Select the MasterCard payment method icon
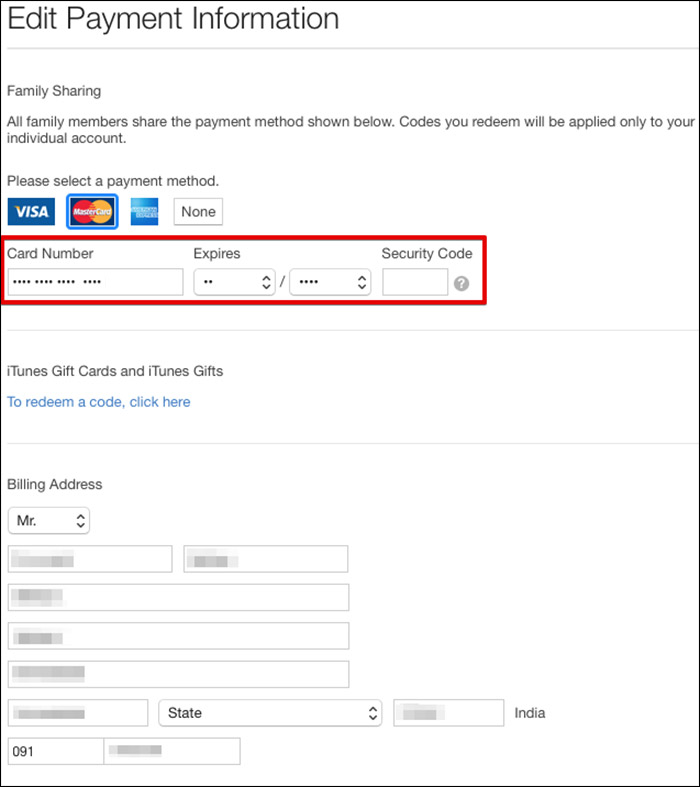 pos(92,211)
